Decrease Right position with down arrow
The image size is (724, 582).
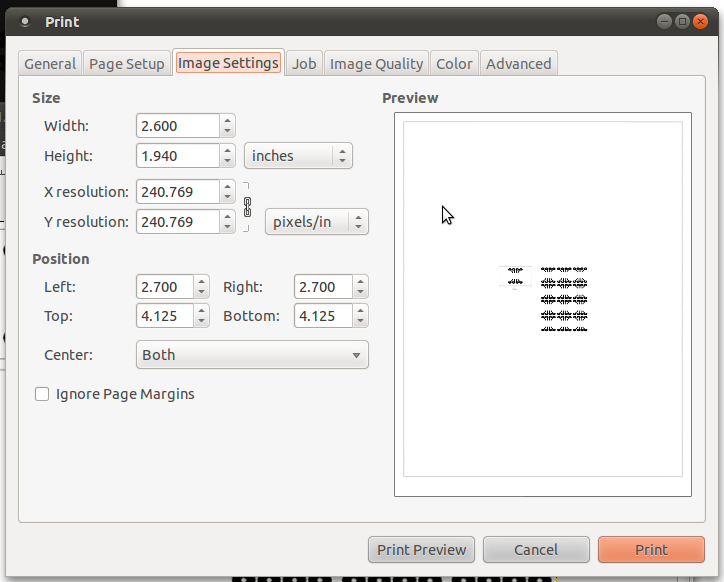coord(360,292)
